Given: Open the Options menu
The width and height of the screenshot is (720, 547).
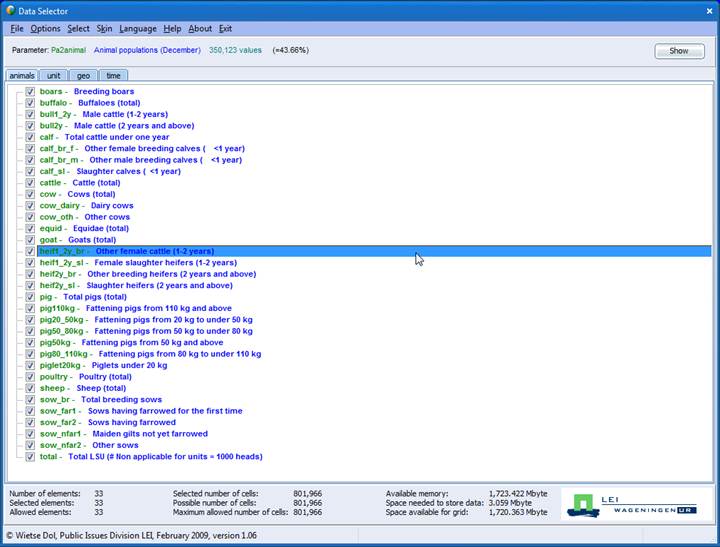Looking at the screenshot, I should pyautogui.click(x=45, y=29).
